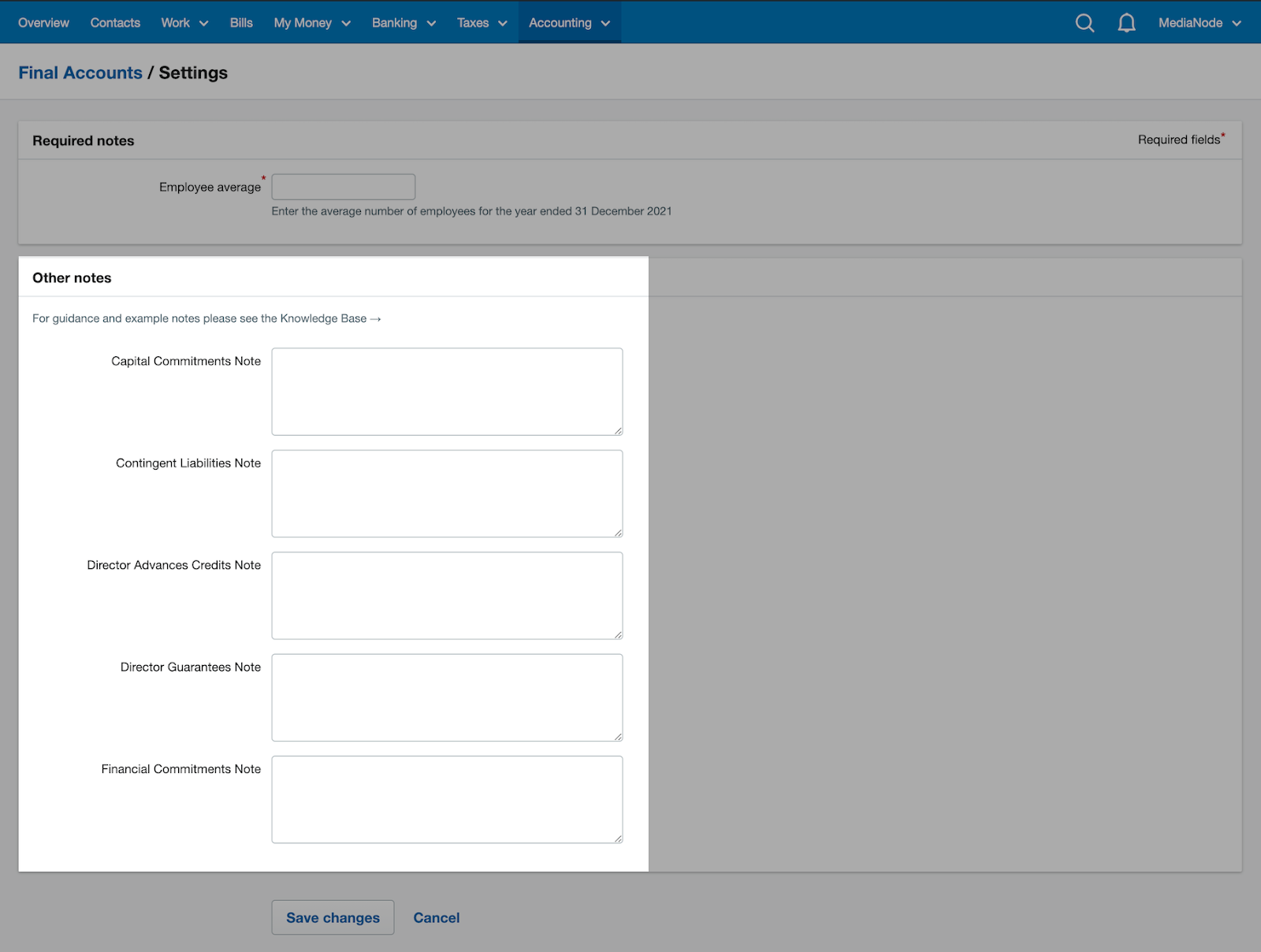Click the search magnifier icon
This screenshot has height=952, width=1261.
pyautogui.click(x=1084, y=23)
